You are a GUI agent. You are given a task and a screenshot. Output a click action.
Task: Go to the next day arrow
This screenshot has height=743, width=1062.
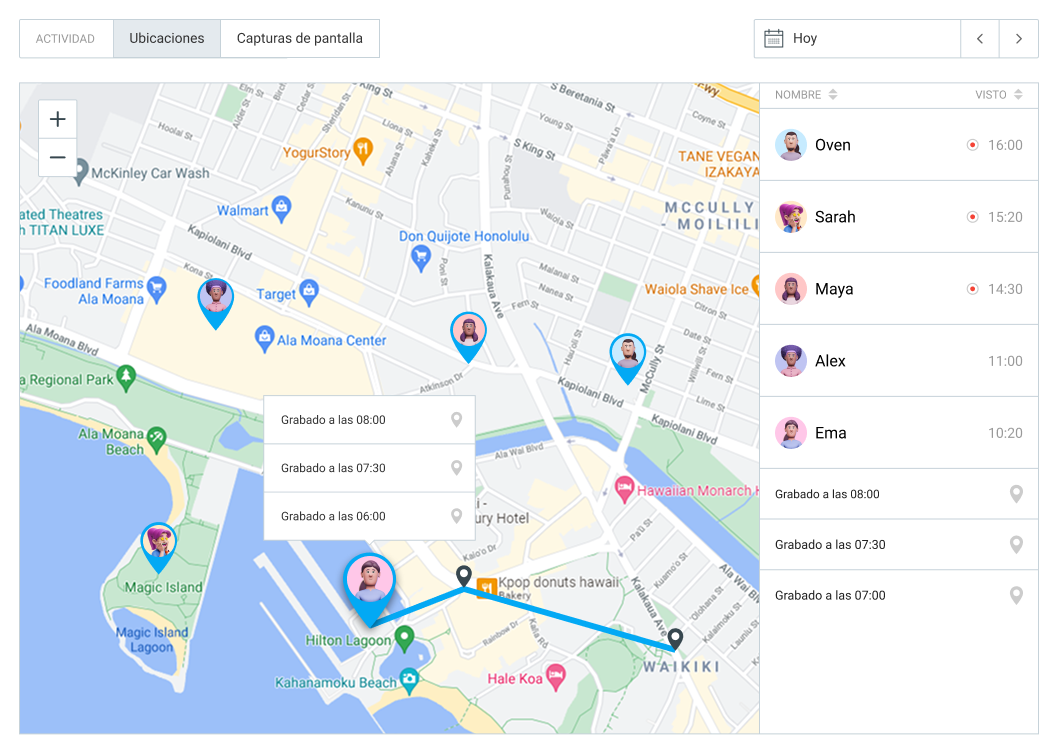[1019, 39]
